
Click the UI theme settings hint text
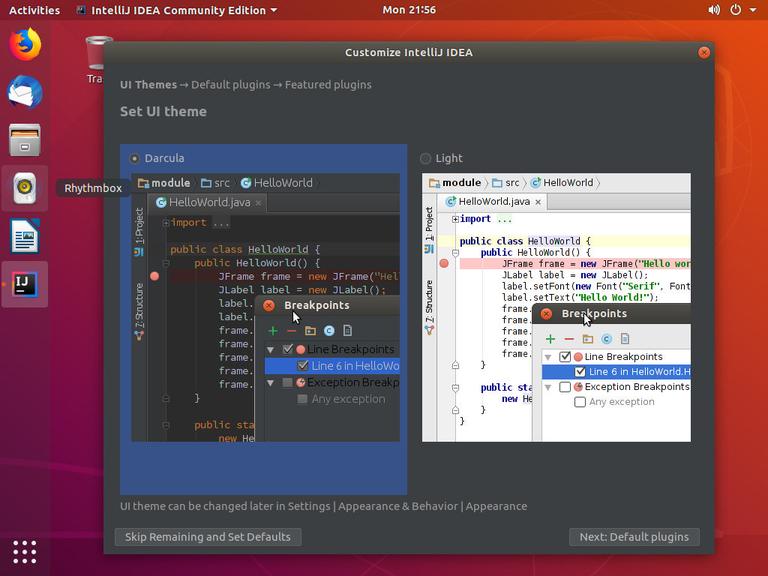click(324, 506)
